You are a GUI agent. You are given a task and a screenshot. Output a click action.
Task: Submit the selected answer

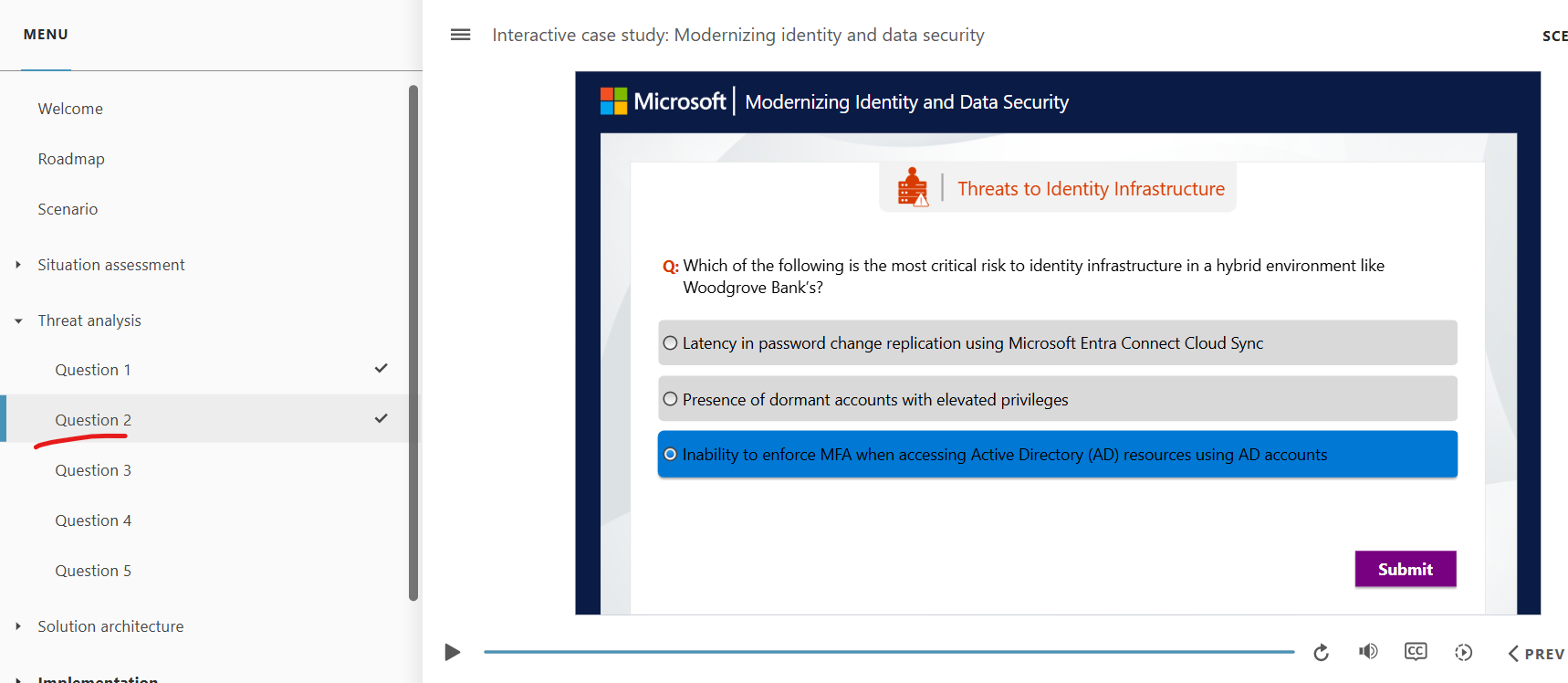pyautogui.click(x=1406, y=569)
